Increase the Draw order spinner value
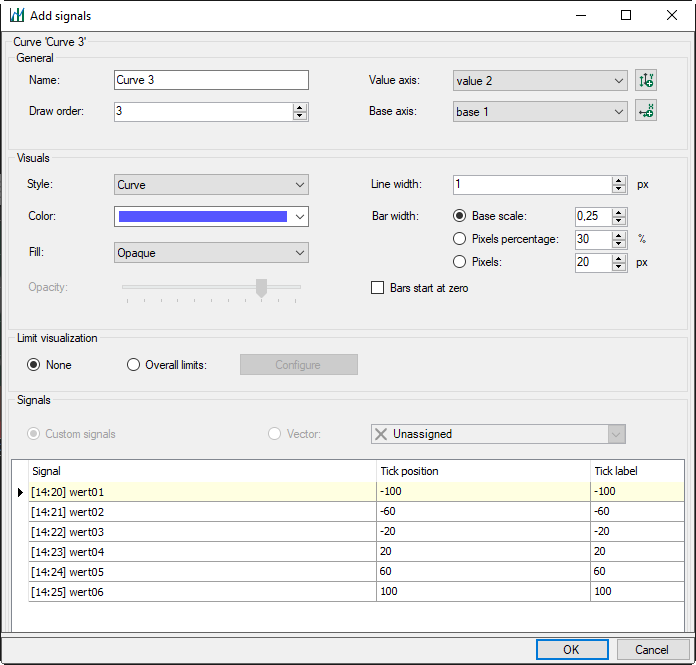This screenshot has height=665, width=696. point(300,107)
